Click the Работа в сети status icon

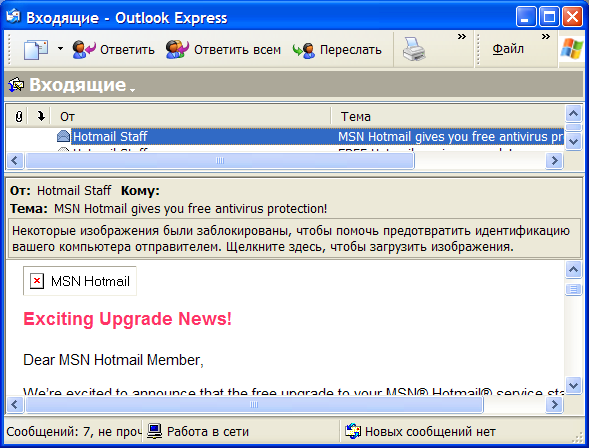(x=154, y=431)
